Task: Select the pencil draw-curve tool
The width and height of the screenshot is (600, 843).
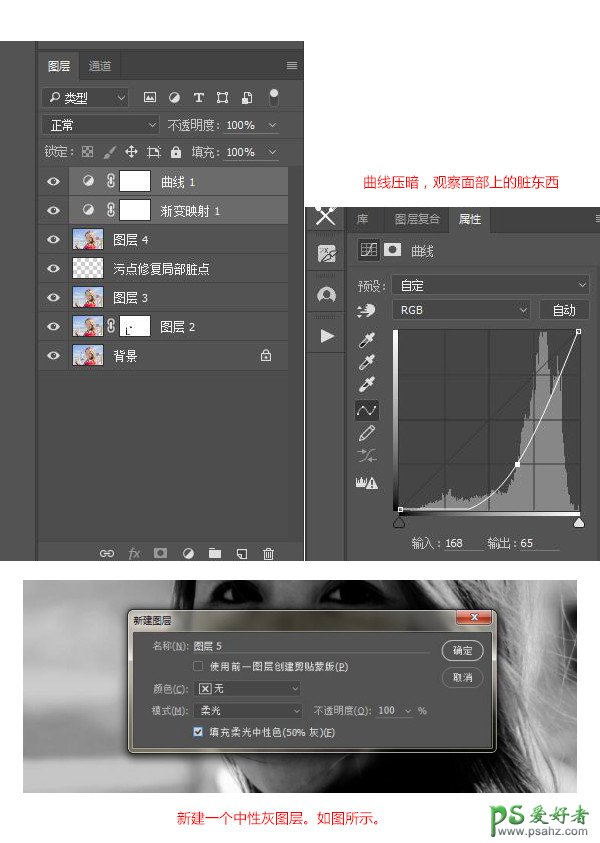Action: (367, 434)
